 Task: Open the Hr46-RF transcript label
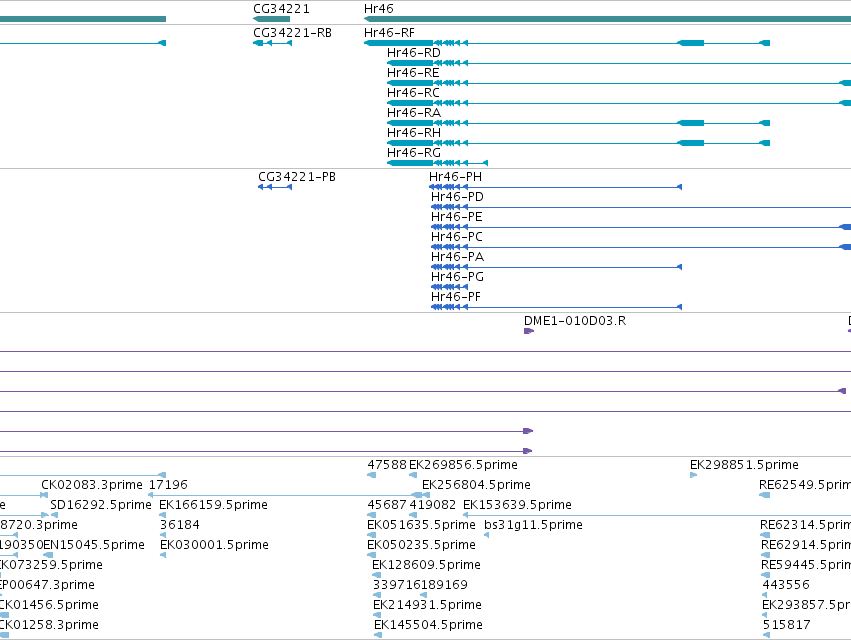(389, 33)
